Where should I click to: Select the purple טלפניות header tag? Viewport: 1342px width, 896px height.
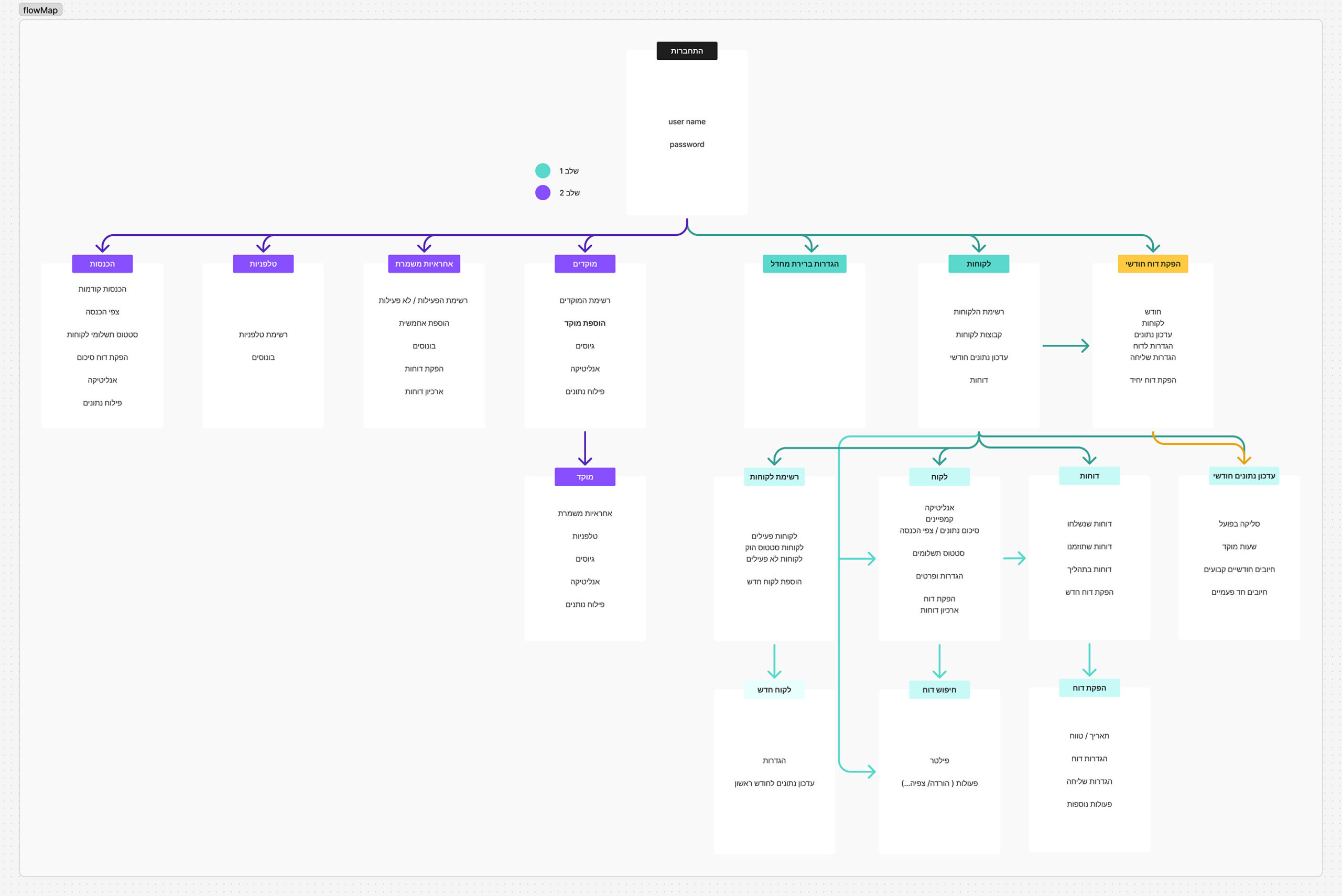263,264
